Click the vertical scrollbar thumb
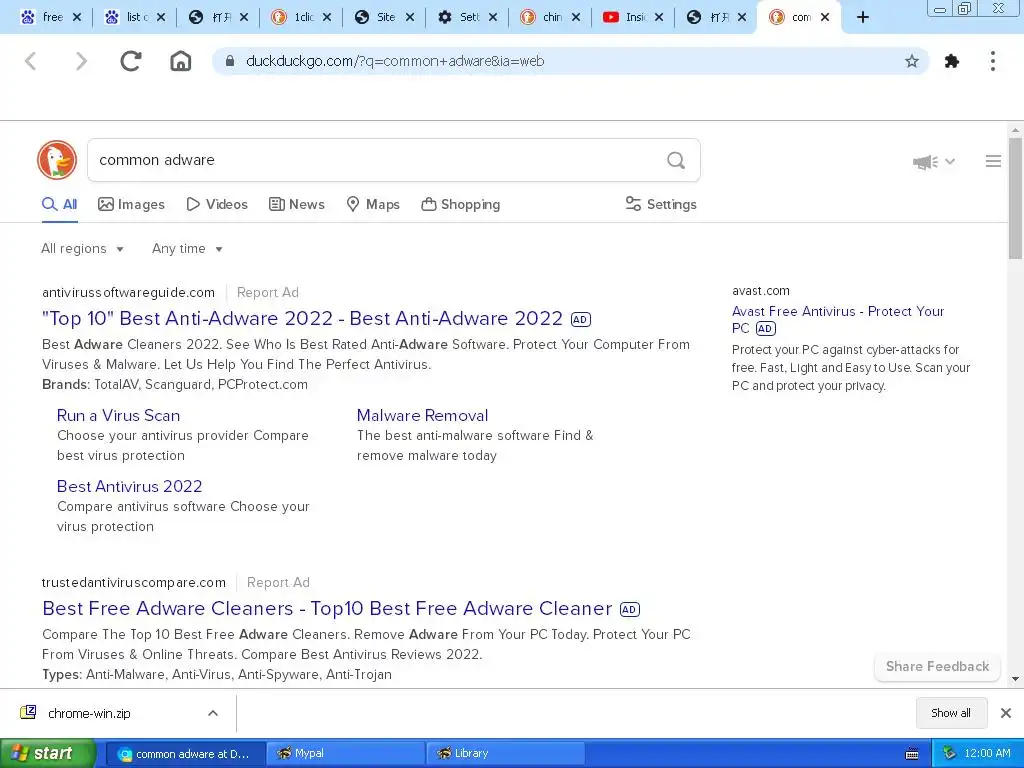 click(1015, 199)
